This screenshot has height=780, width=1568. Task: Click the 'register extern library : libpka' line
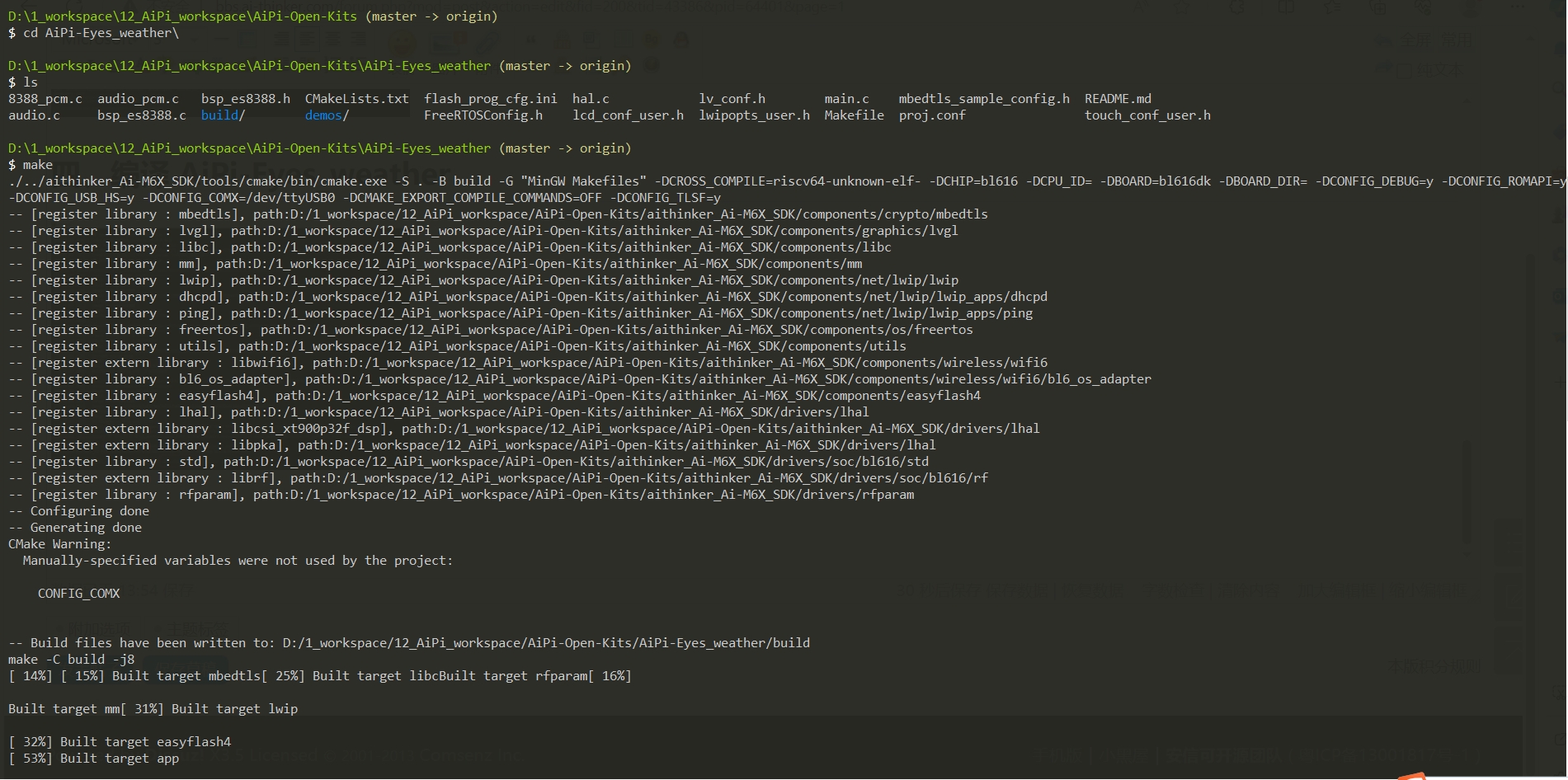[x=472, y=445]
